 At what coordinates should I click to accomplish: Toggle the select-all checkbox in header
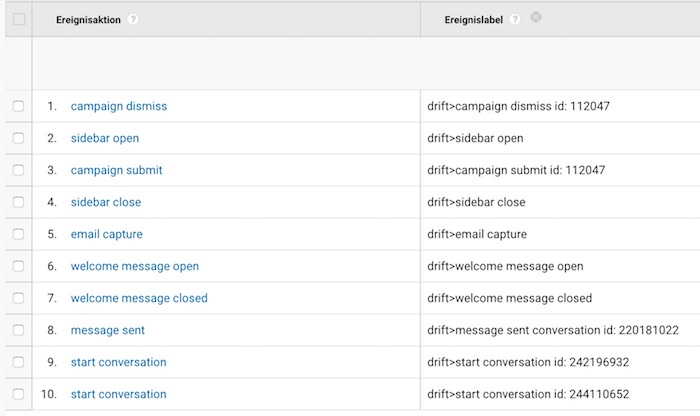[19, 19]
